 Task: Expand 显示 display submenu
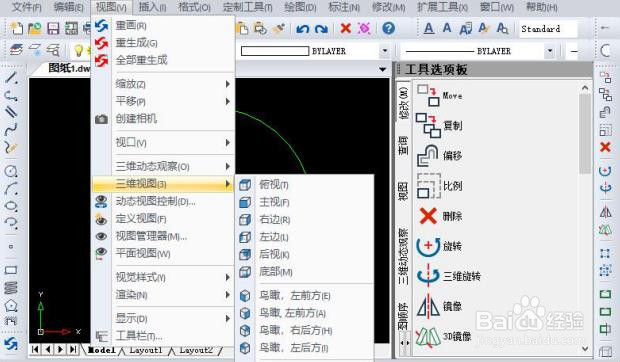click(163, 319)
